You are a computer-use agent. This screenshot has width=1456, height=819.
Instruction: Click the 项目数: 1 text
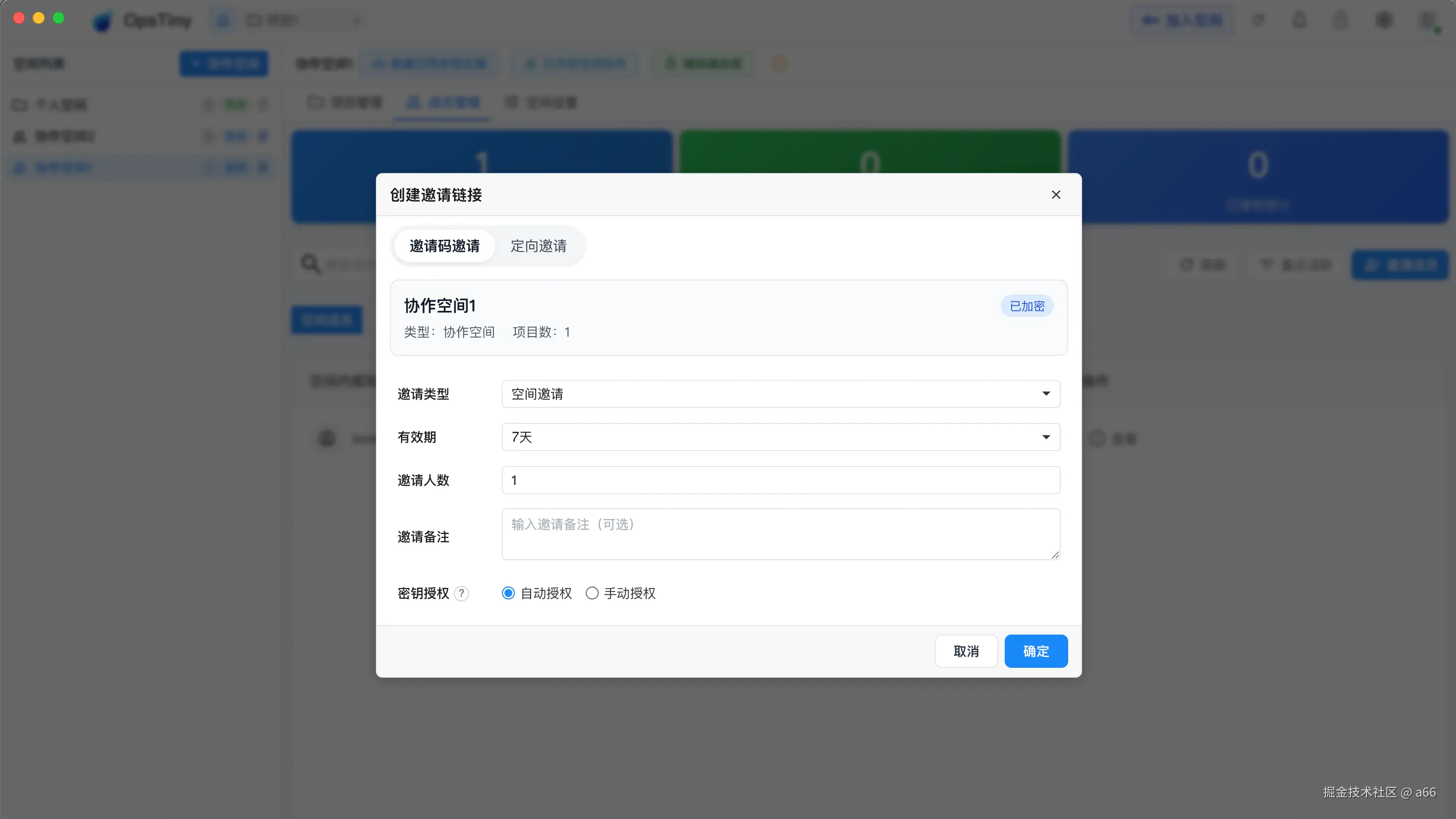click(x=541, y=332)
